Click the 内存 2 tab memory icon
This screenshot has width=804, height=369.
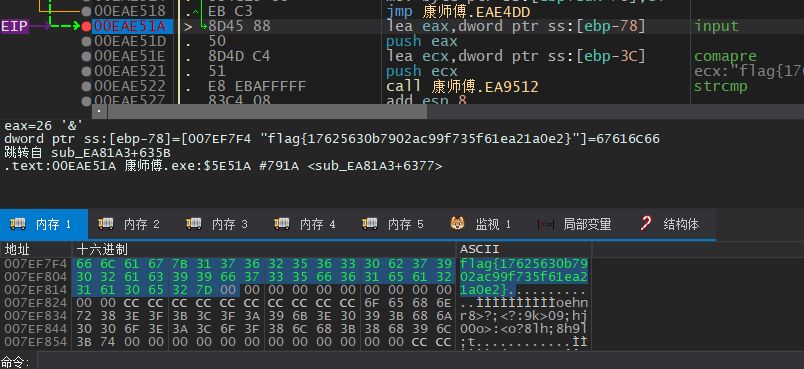pyautogui.click(x=106, y=223)
